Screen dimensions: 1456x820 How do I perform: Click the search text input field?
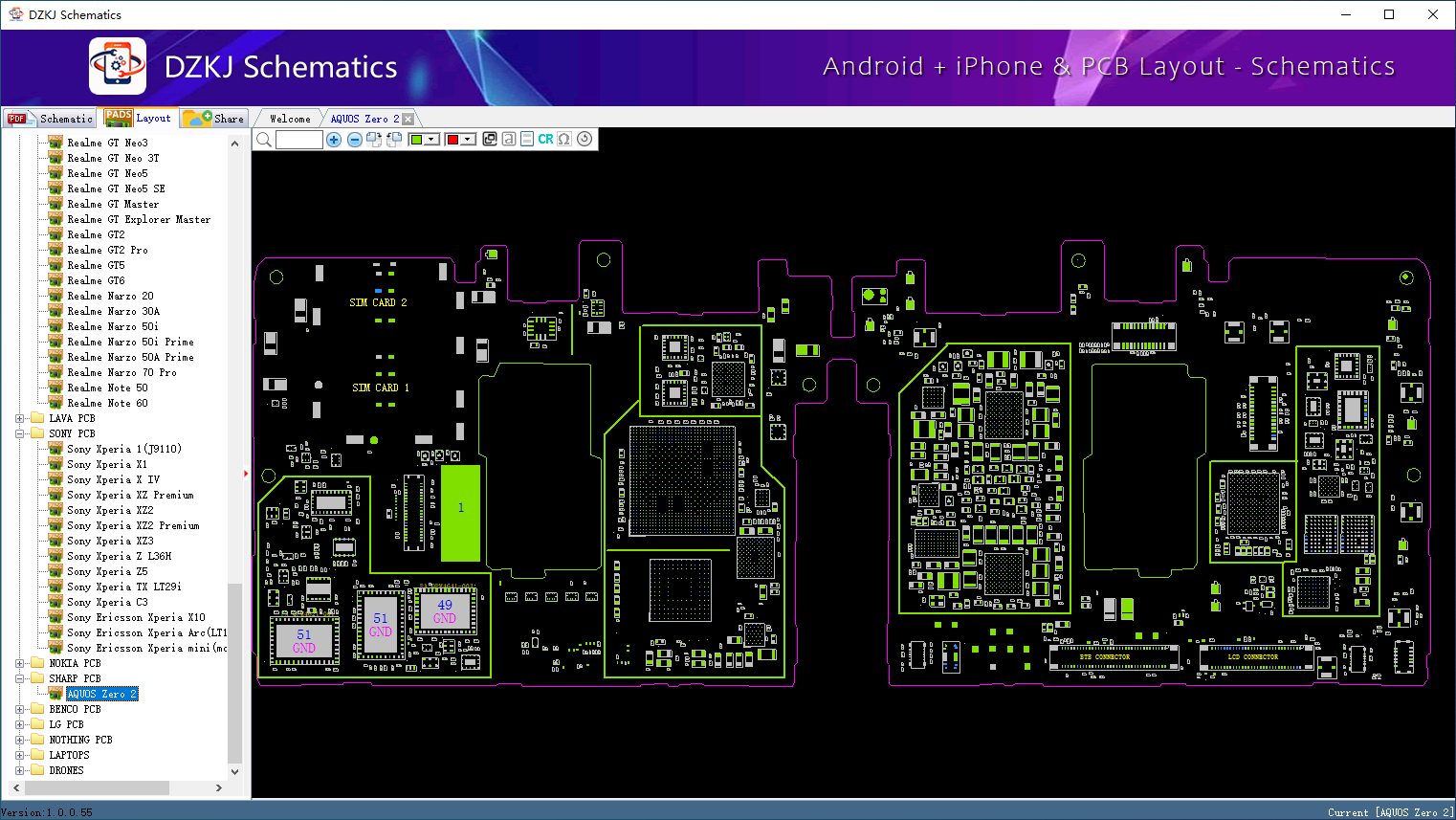[299, 140]
